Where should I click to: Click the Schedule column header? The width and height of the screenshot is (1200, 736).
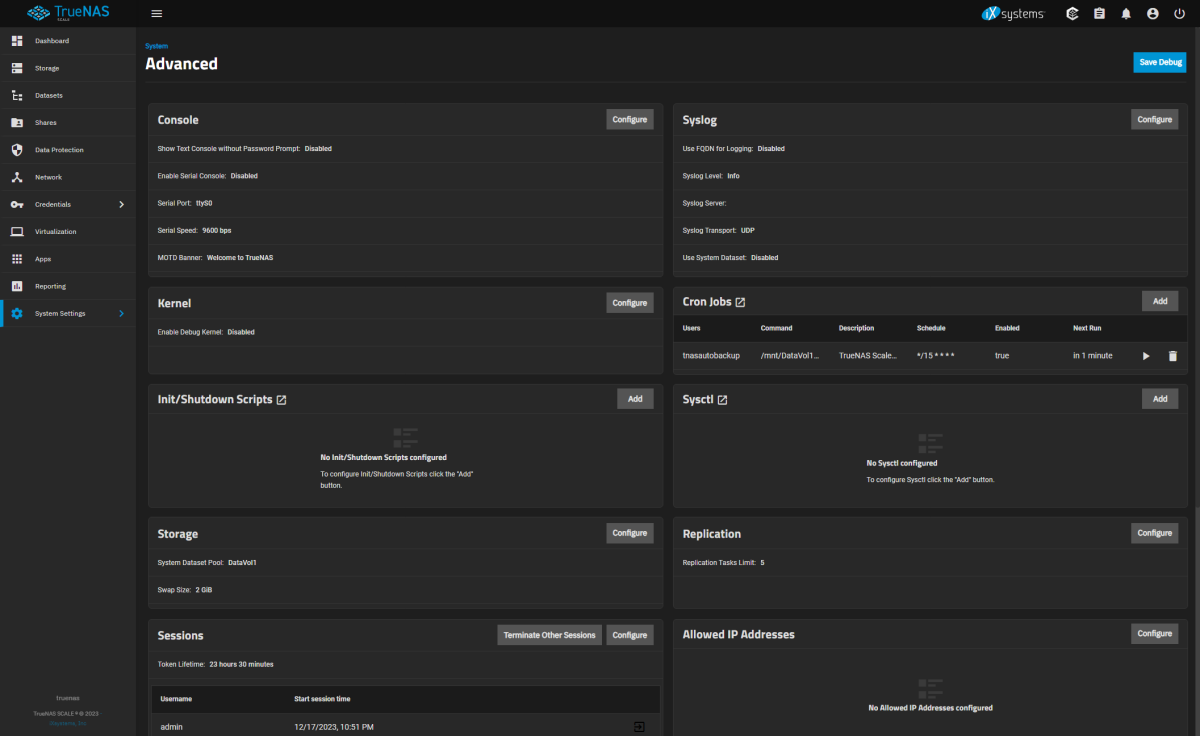931,328
